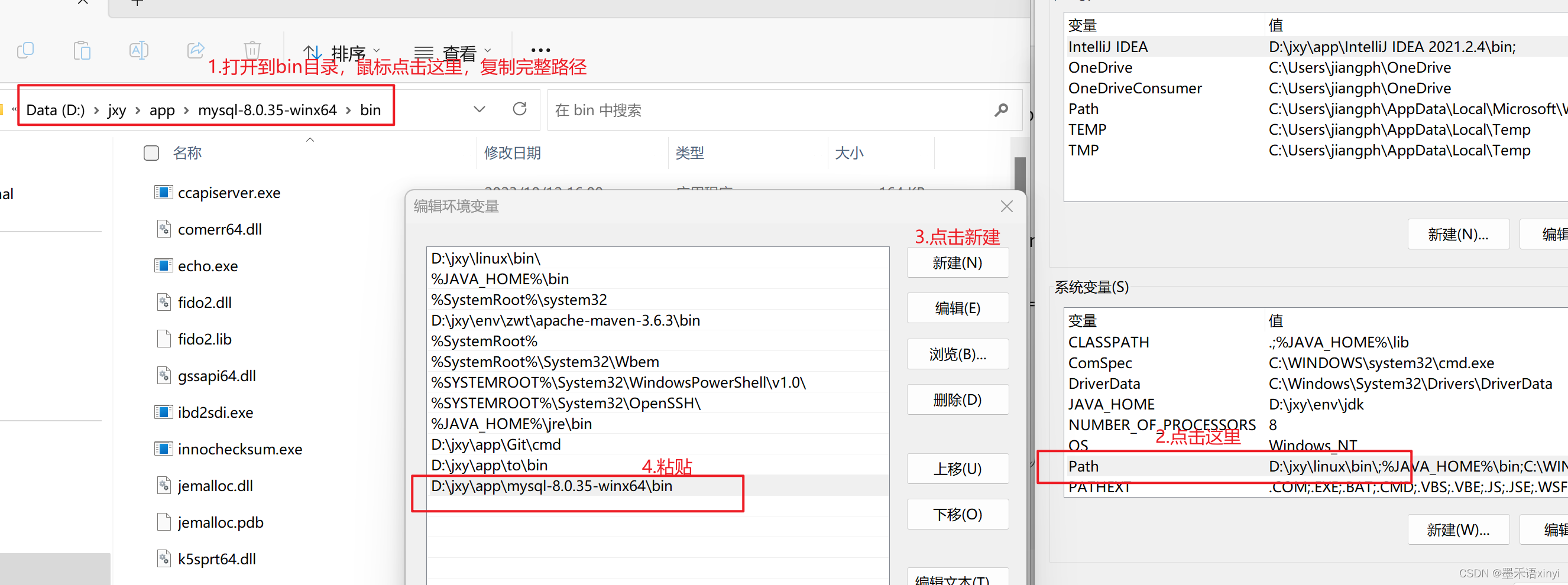Select 'D:\jxy\app\mysql-8.0.35-winx64\bin' path entry

[x=657, y=486]
